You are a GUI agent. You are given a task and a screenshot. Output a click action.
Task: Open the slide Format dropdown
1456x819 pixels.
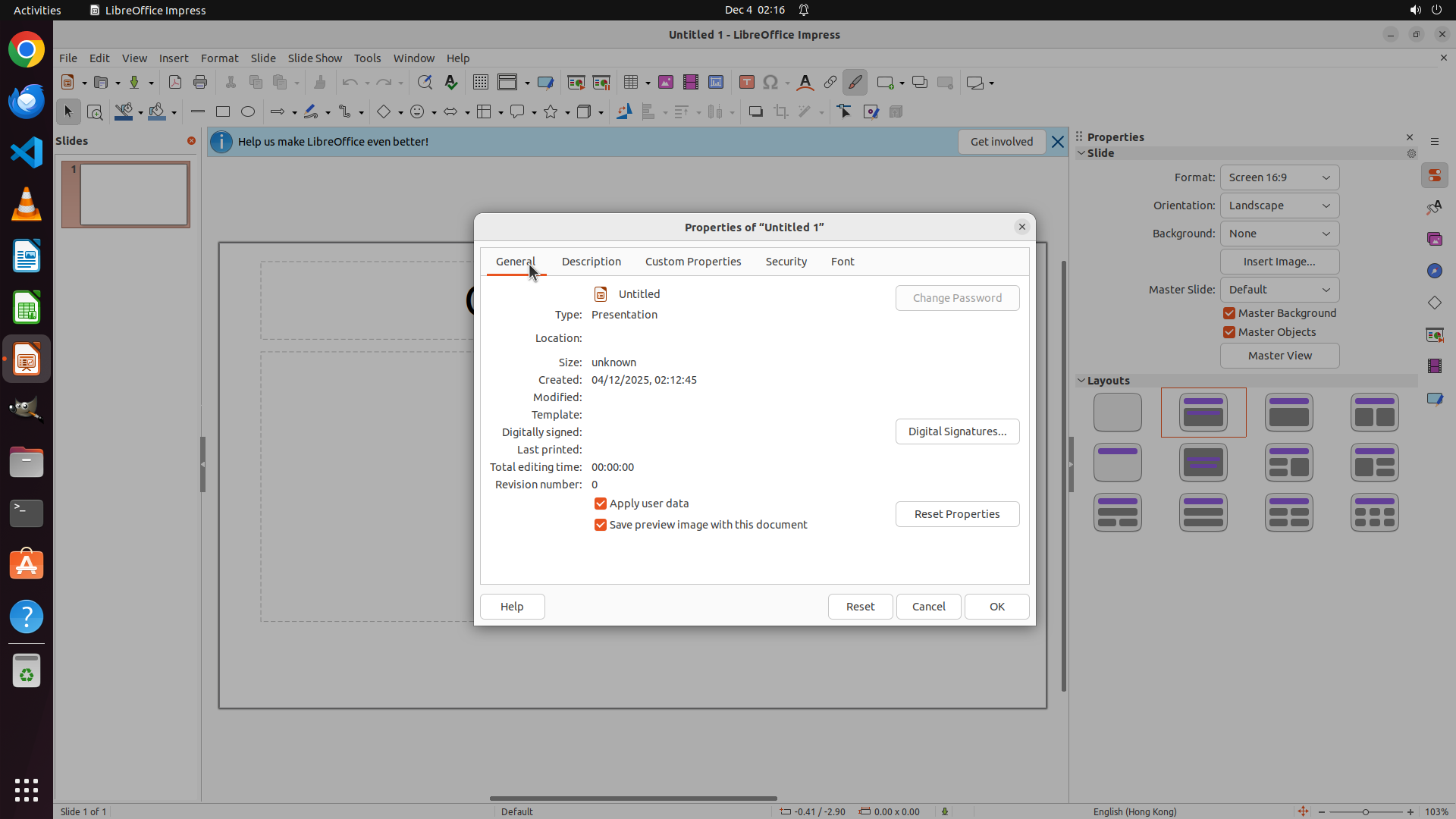tap(1279, 177)
